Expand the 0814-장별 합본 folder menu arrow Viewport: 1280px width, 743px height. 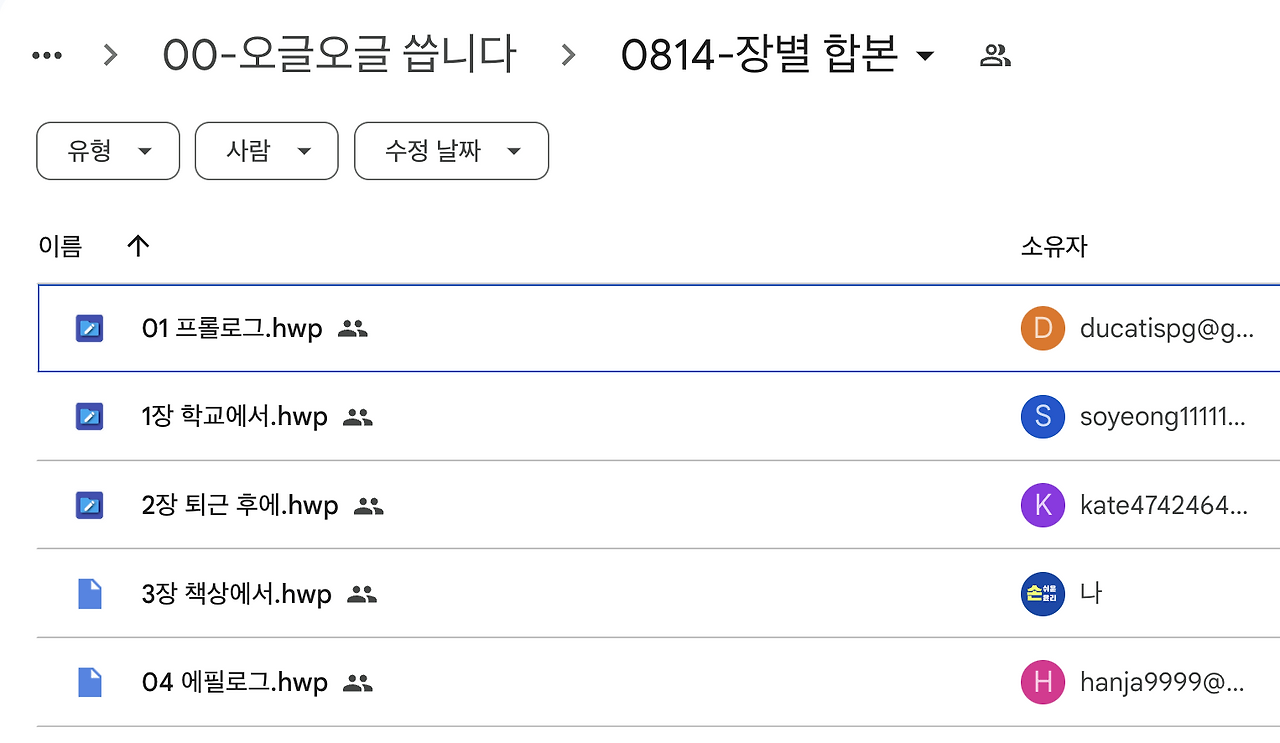pos(925,55)
